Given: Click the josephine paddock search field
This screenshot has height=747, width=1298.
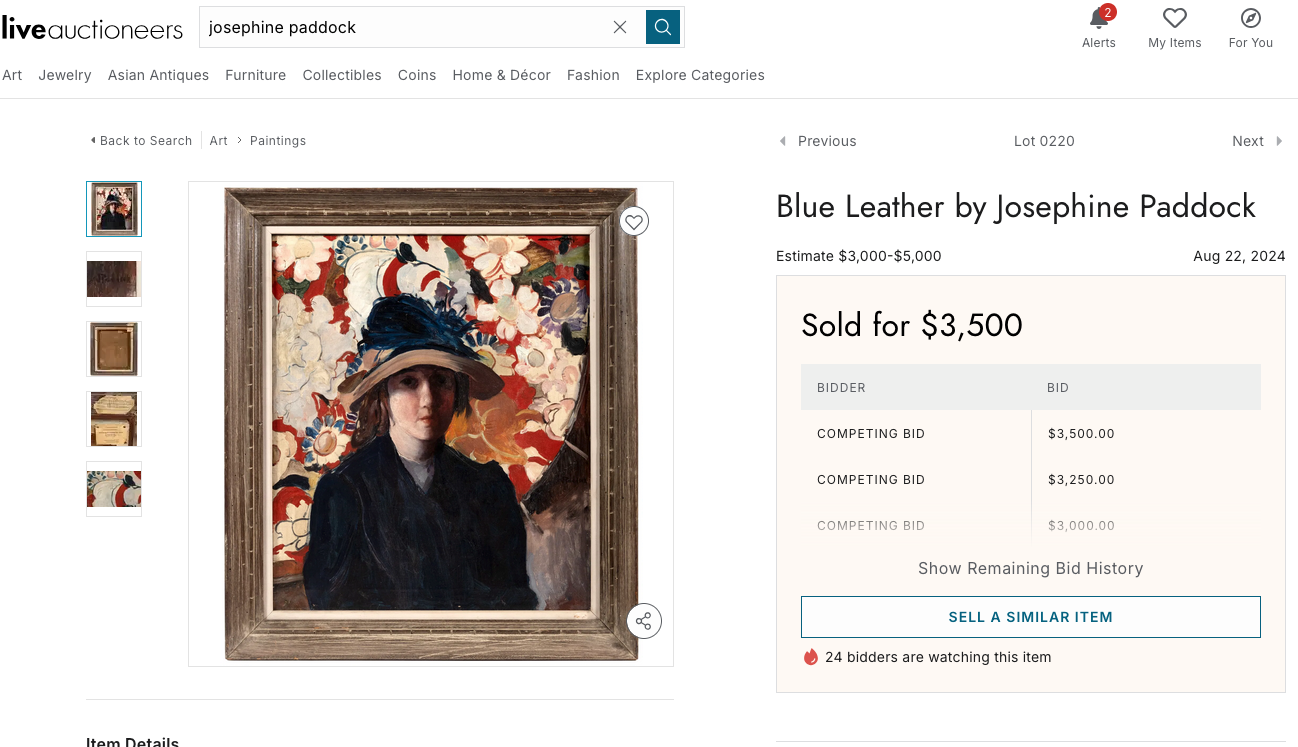Looking at the screenshot, I should pyautogui.click(x=400, y=27).
